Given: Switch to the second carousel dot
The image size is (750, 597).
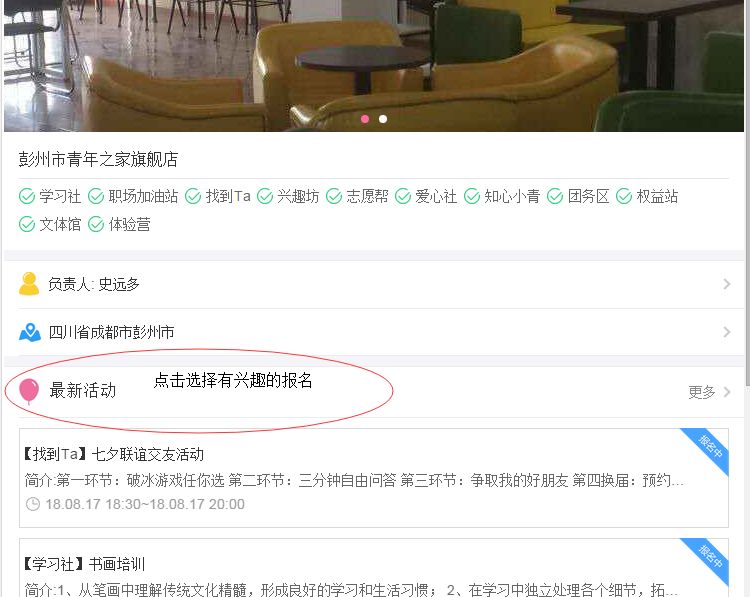Looking at the screenshot, I should [383, 119].
